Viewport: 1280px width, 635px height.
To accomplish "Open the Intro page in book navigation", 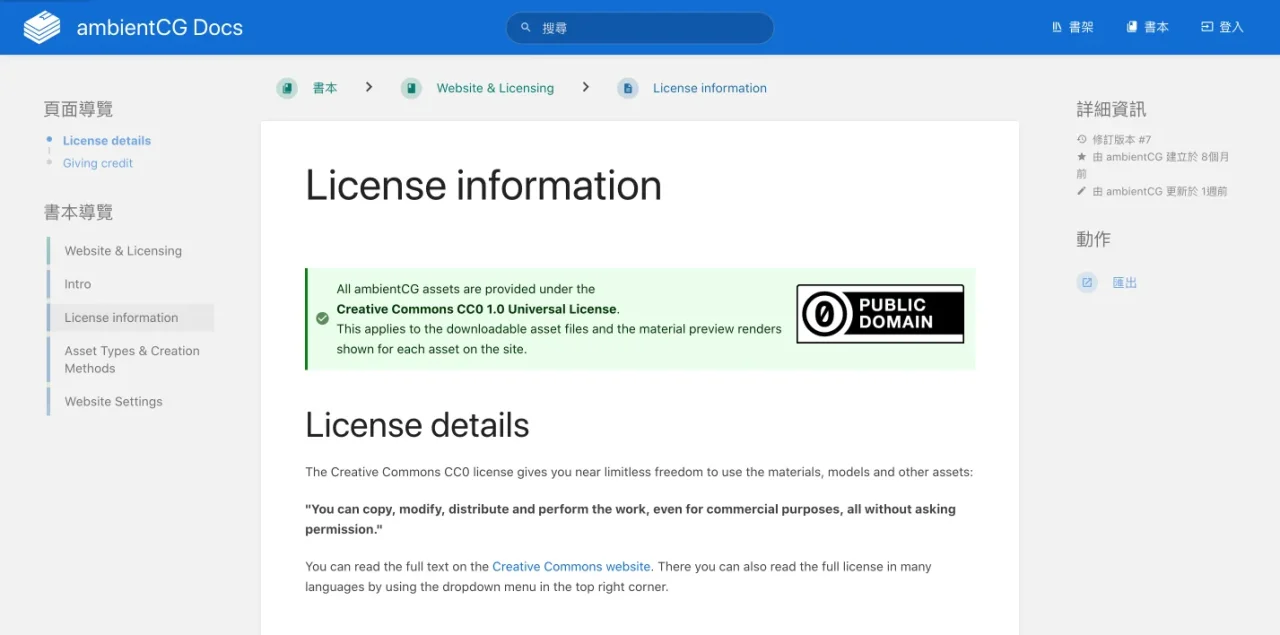I will point(78,284).
